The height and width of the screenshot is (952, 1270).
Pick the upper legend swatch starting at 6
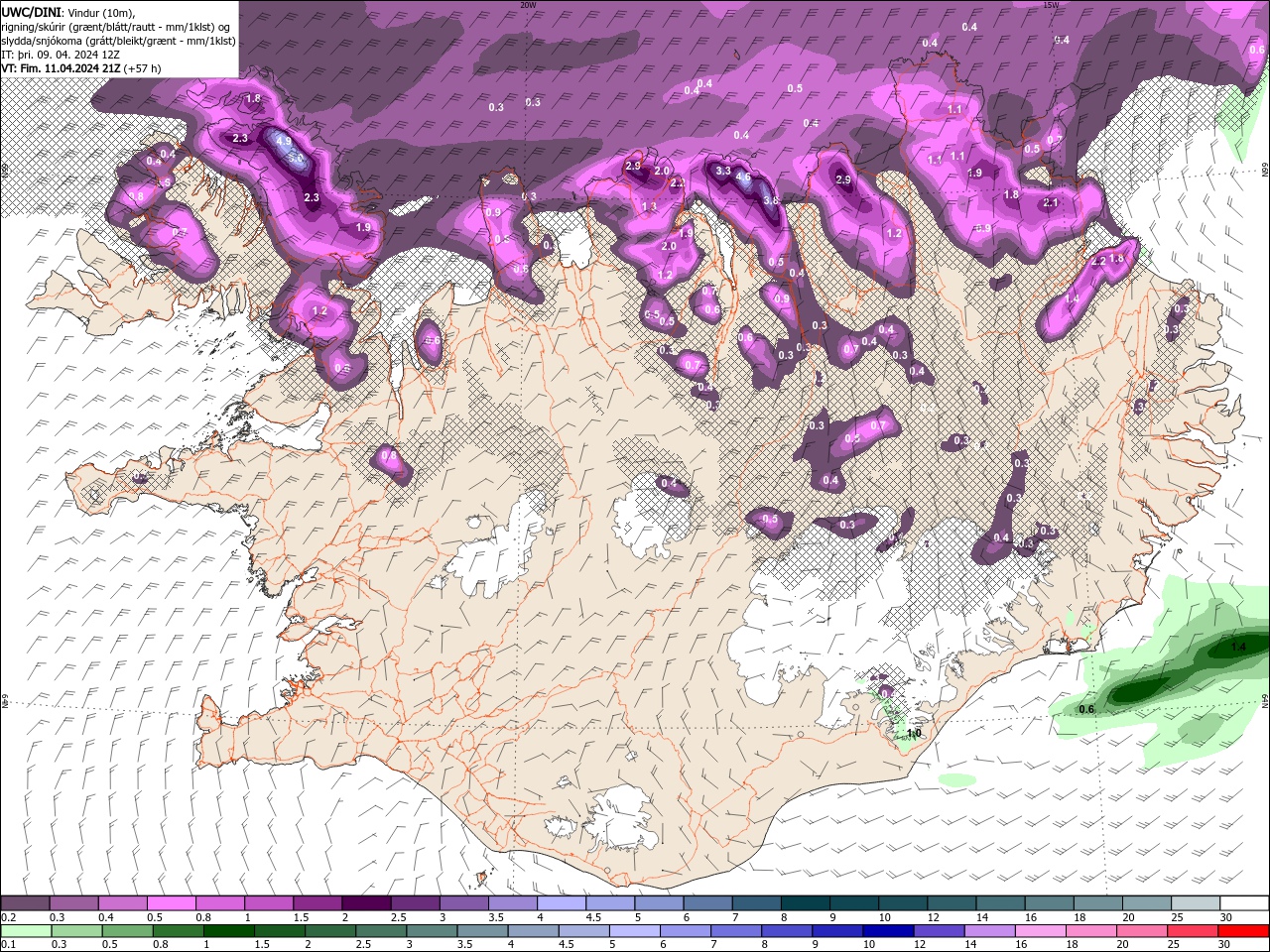click(x=707, y=903)
